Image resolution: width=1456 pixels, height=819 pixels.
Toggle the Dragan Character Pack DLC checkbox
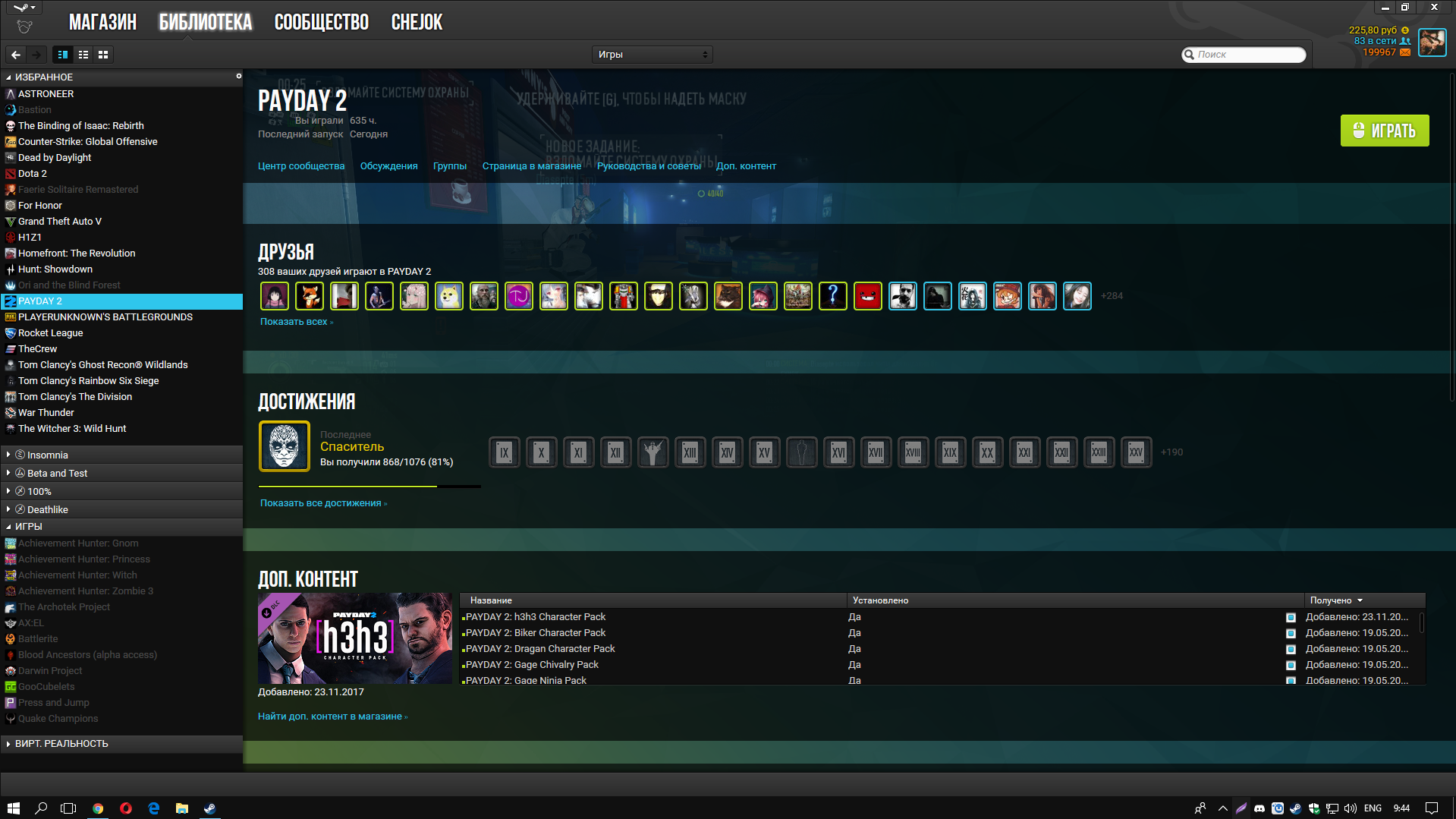pyautogui.click(x=1291, y=649)
